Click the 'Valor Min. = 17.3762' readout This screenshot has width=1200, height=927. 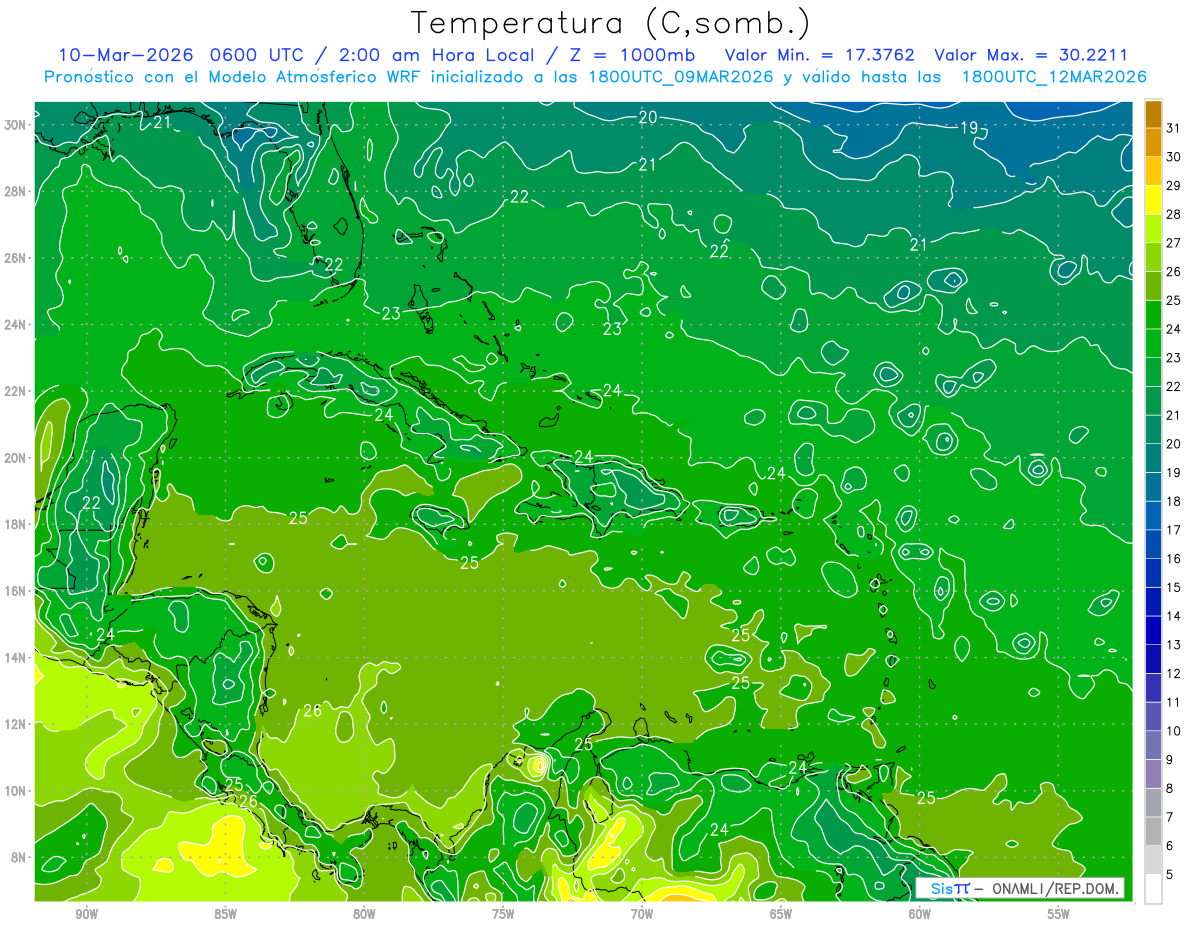[x=820, y=55]
